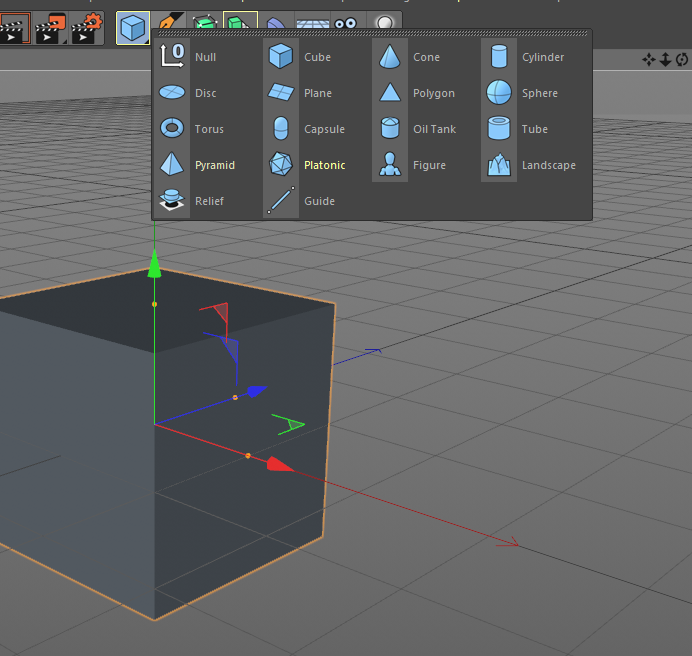Click the viewport move camera icon

[x=649, y=59]
